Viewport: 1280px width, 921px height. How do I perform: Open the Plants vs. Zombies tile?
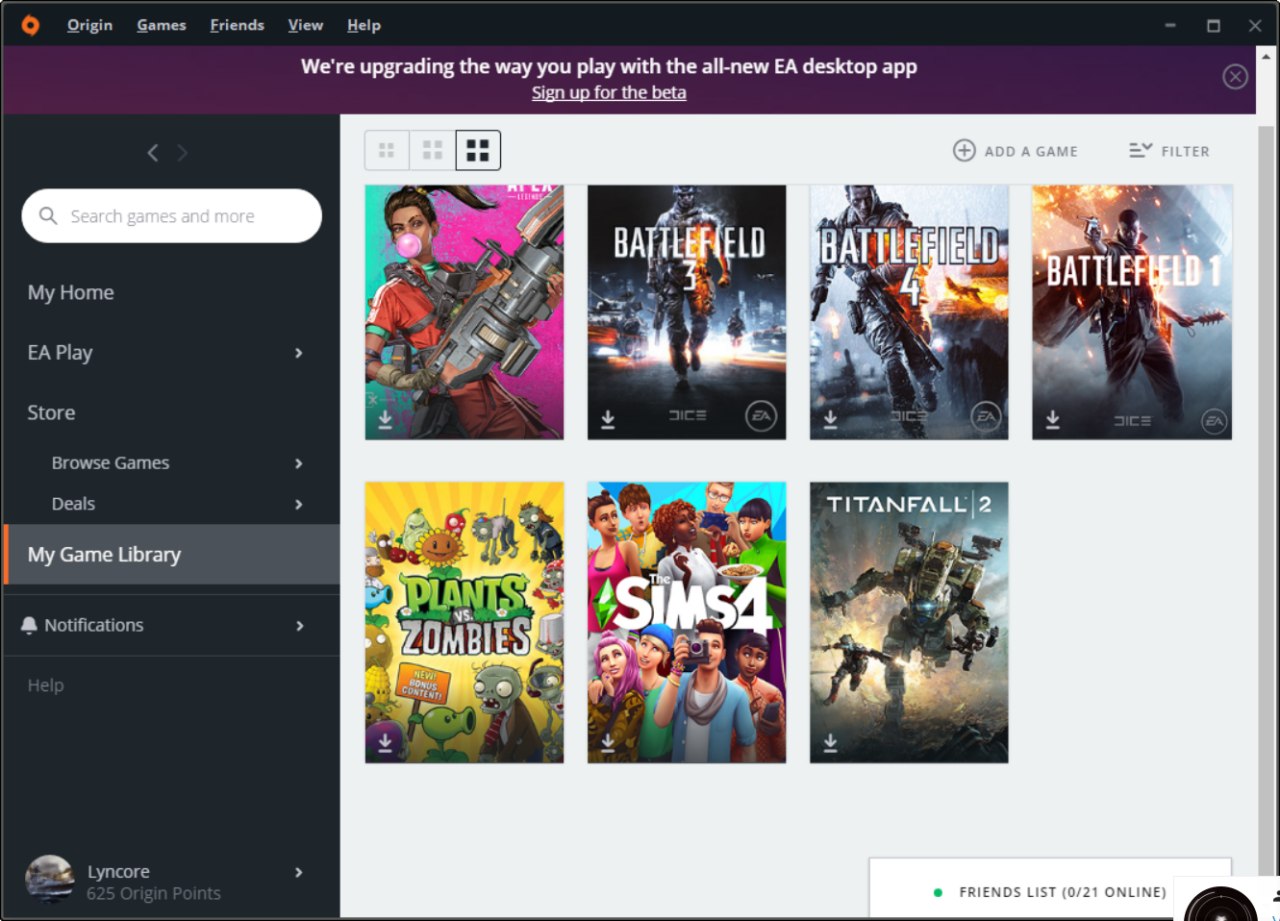click(464, 622)
